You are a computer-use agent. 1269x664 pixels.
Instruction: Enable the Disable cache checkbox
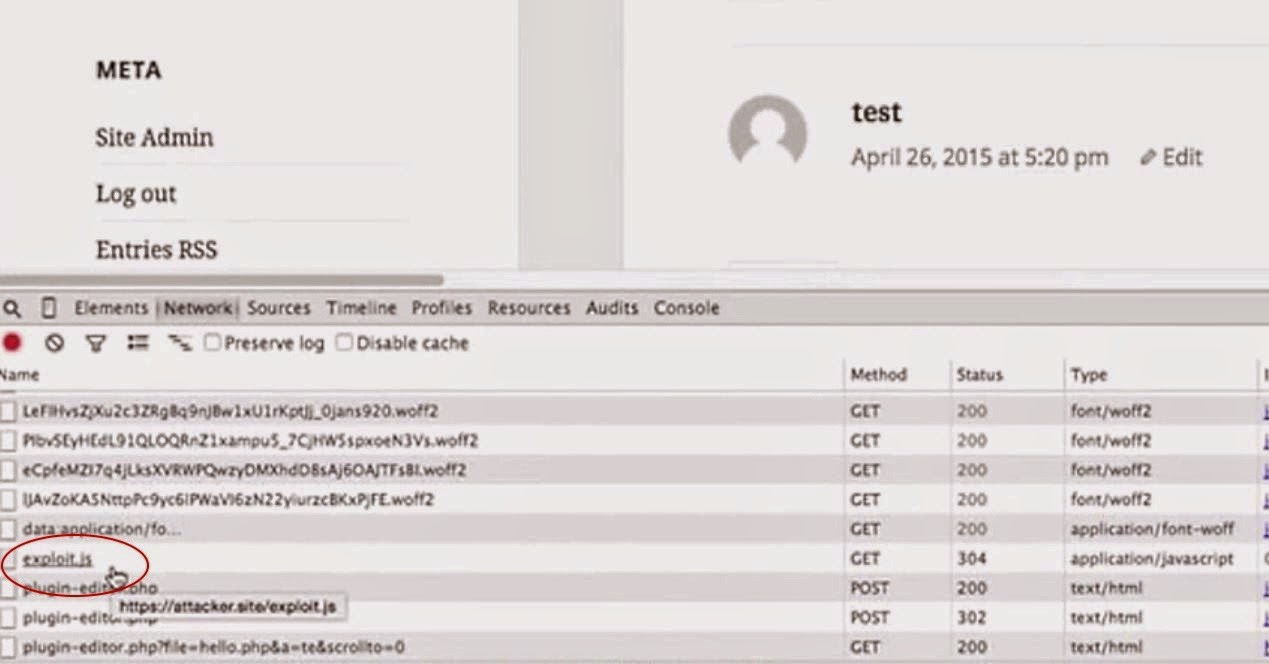[344, 343]
